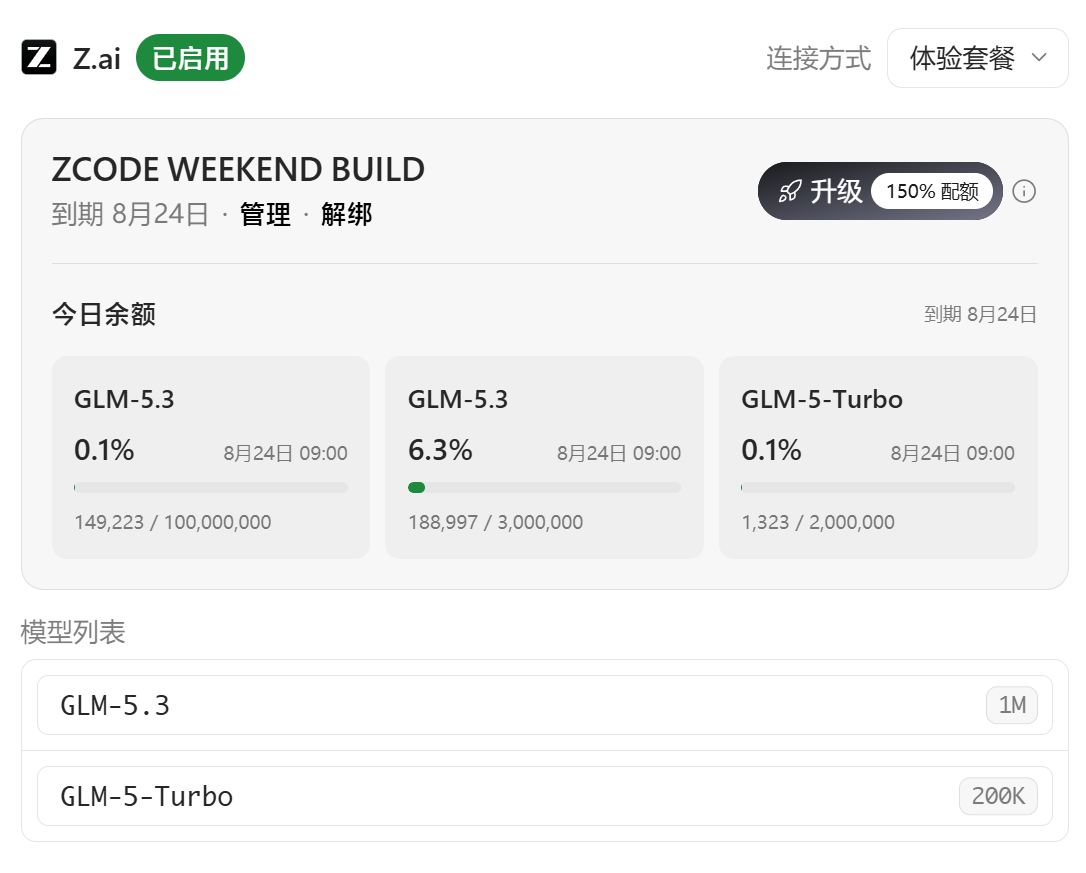Click the 6.3% percentage text
Screen dimensions: 1086x873
(x=440, y=450)
